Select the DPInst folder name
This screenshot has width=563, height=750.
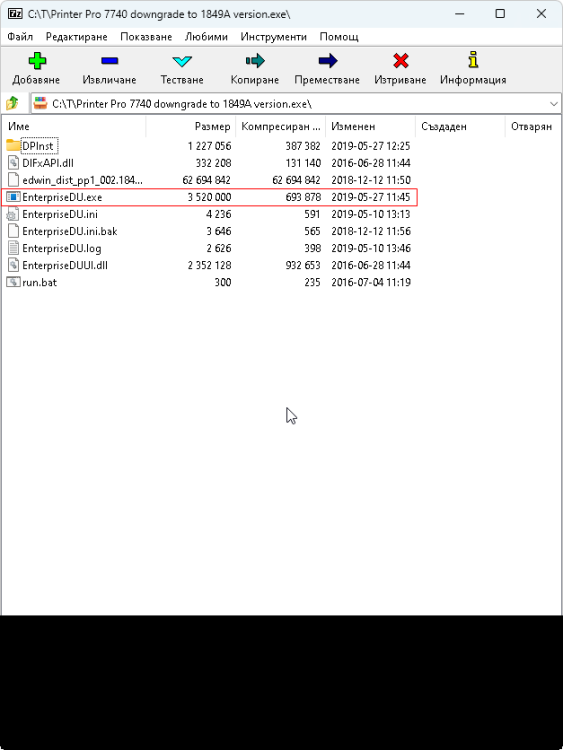(x=38, y=146)
